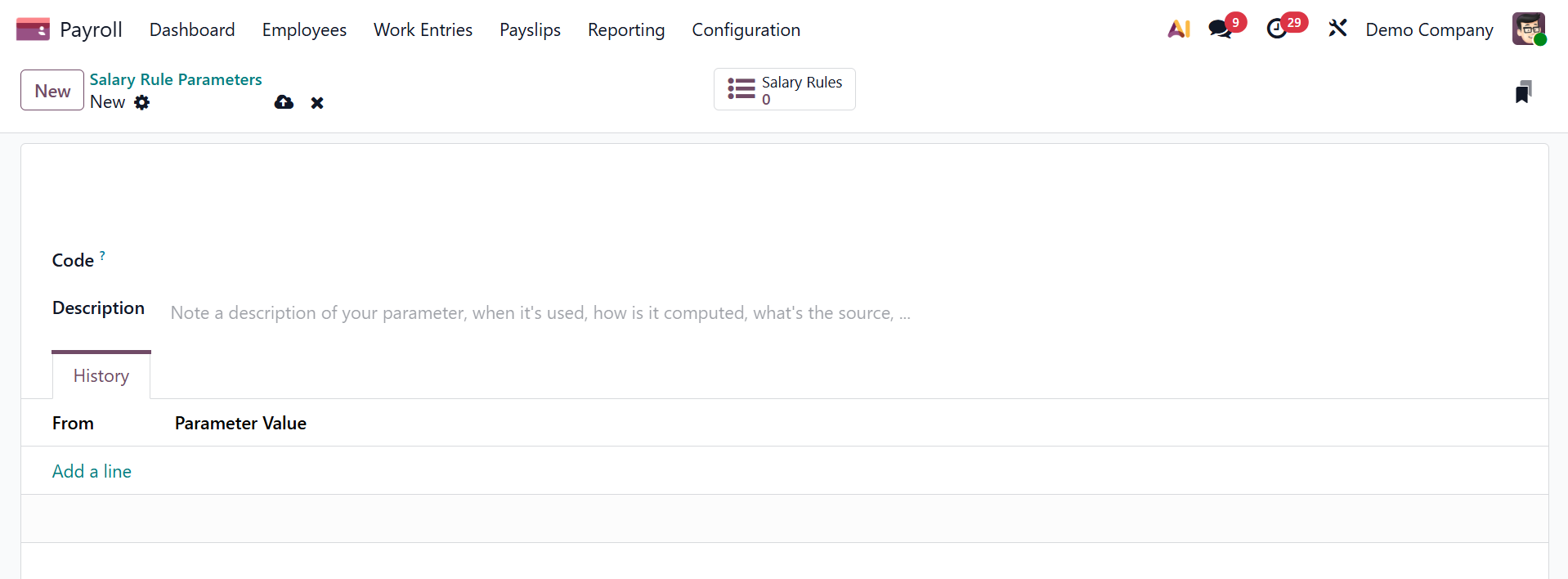Open the conversations chat bubble icon

pyautogui.click(x=1220, y=29)
